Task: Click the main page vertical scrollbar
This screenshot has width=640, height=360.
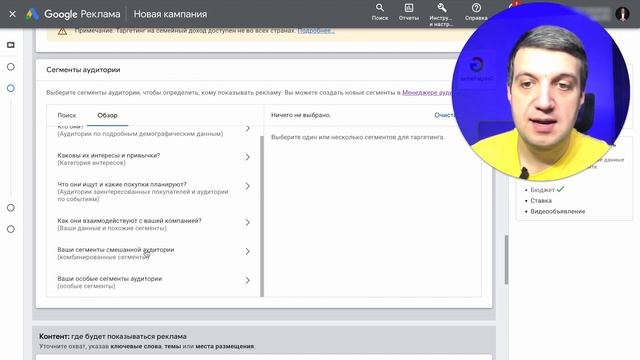Action: pyautogui.click(x=506, y=260)
